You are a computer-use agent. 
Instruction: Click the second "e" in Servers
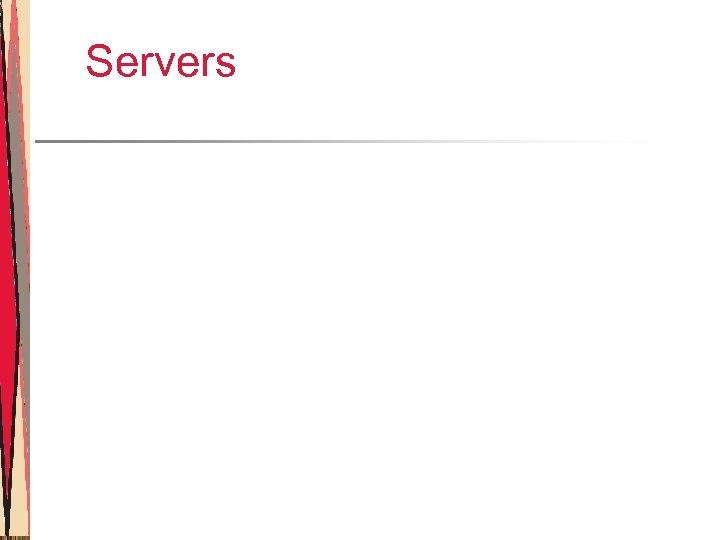[x=188, y=64]
